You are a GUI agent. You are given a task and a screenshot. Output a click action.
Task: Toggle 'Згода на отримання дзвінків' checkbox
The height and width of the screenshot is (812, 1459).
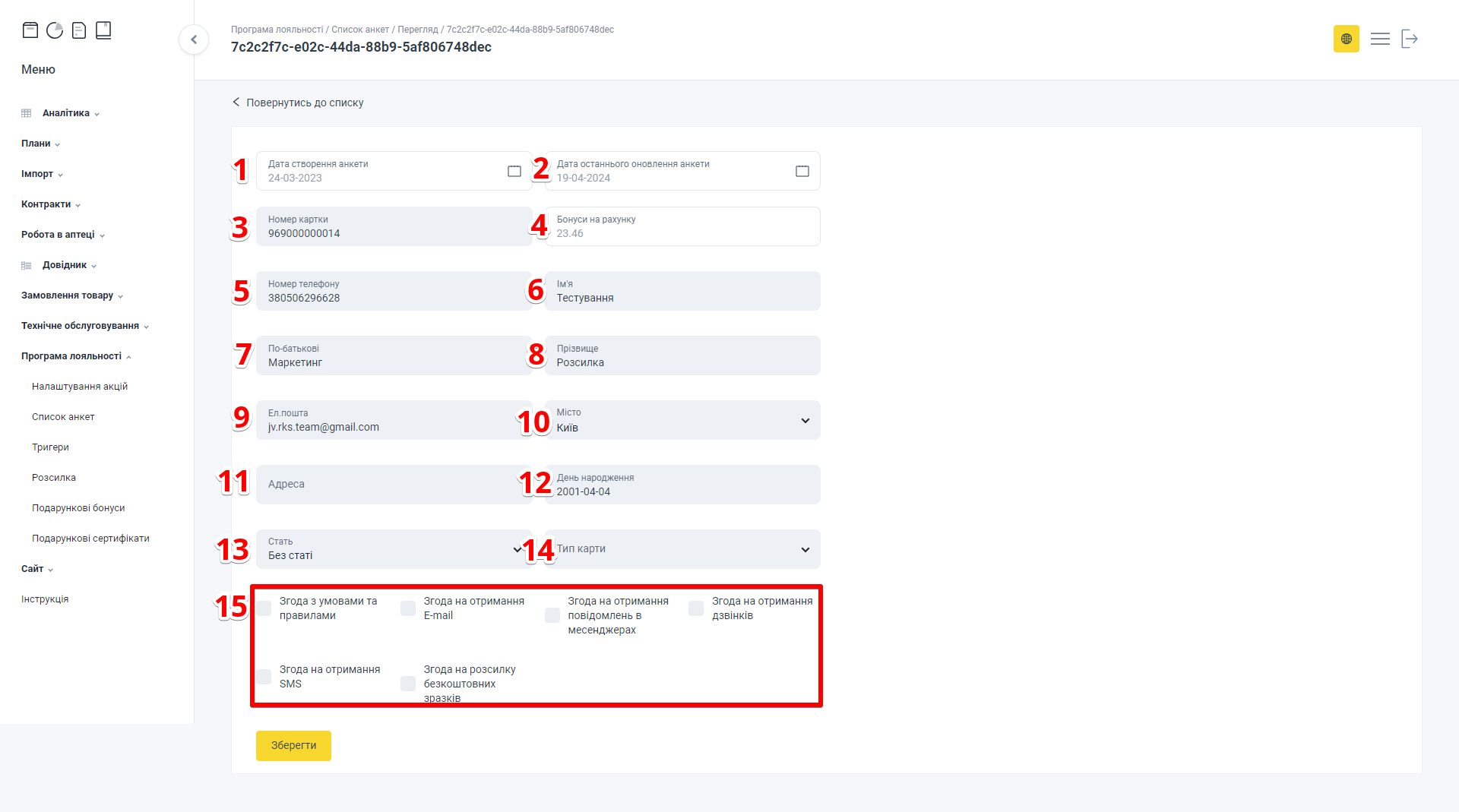(696, 608)
